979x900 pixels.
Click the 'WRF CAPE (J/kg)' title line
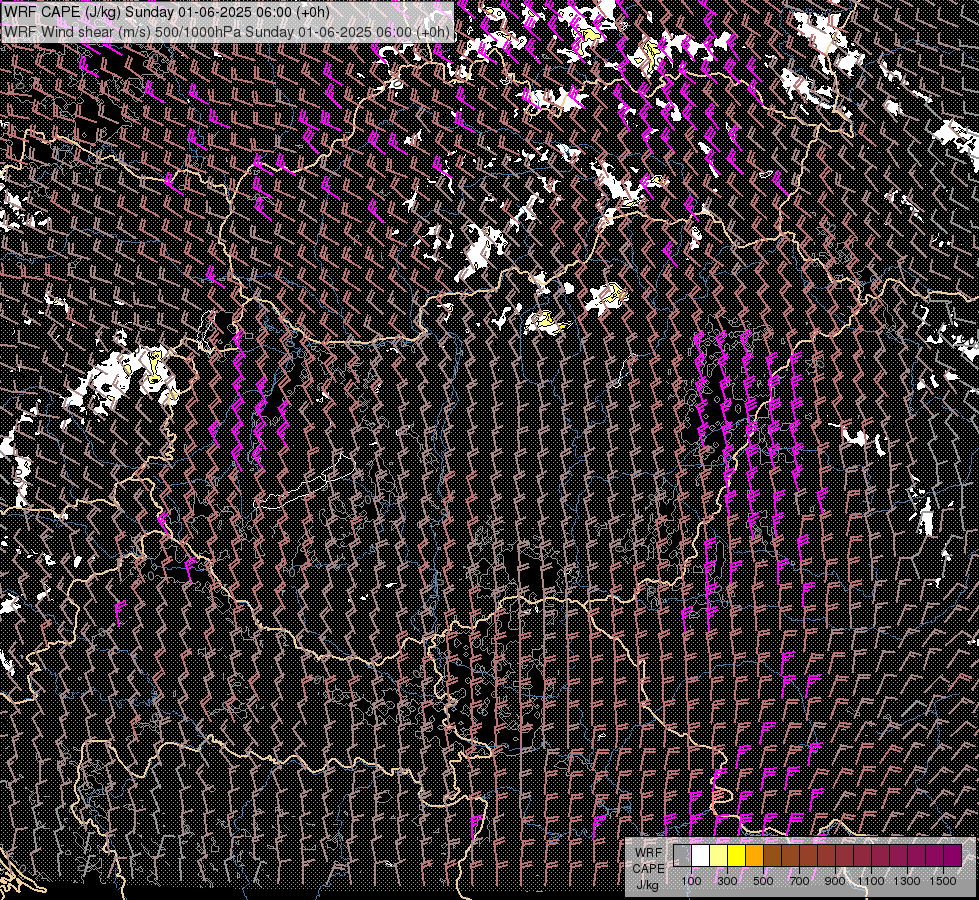pyautogui.click(x=166, y=12)
